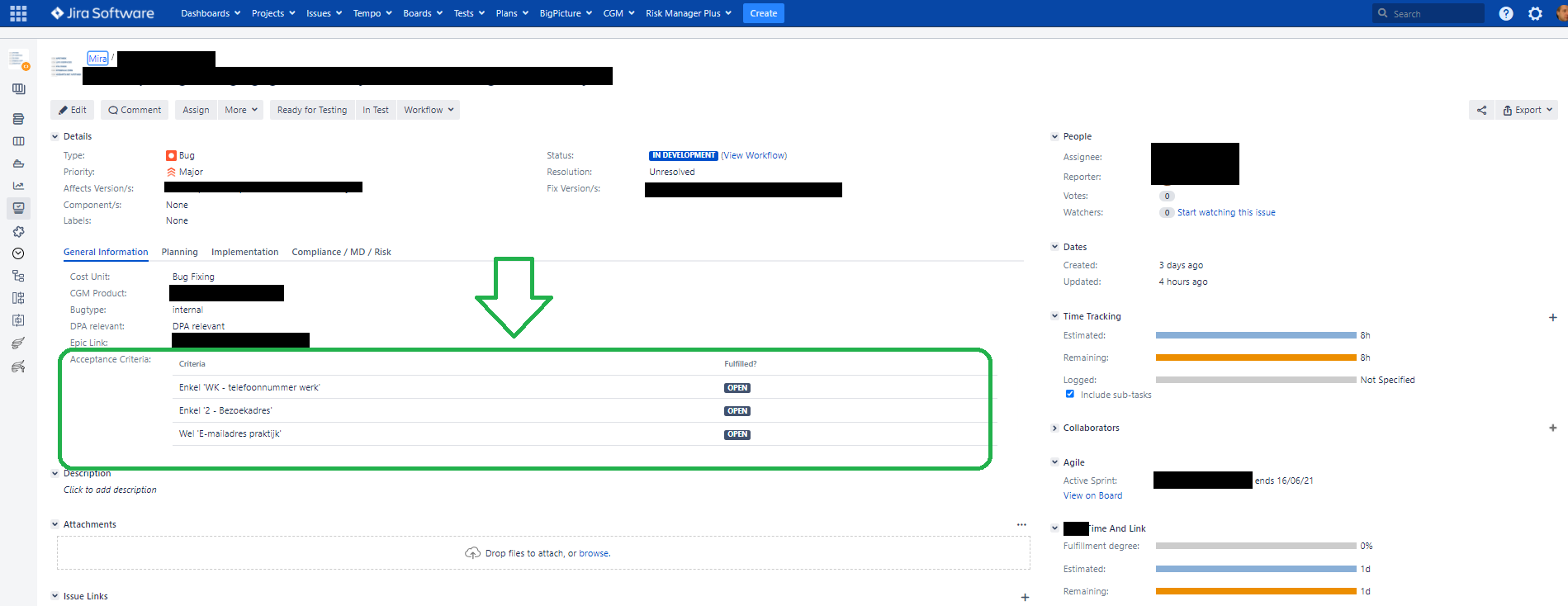Open the Dashboards dropdown menu
Viewport: 1568px width, 606px height.
[211, 13]
